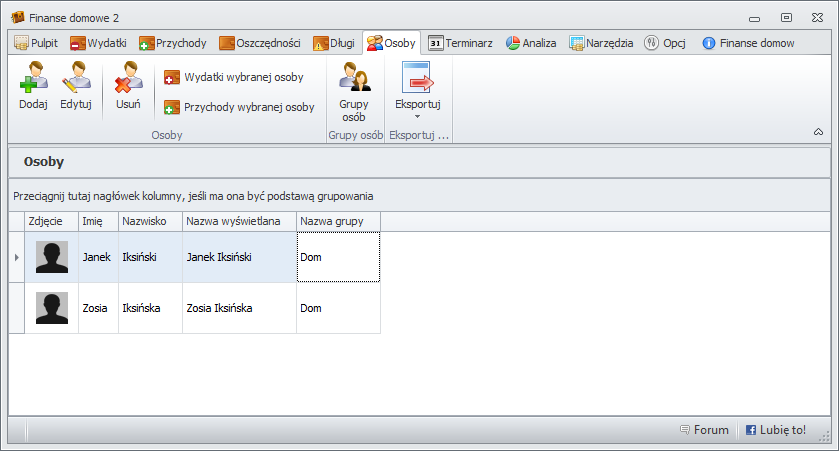Open the Oszczędności tab
The width and height of the screenshot is (839, 451).
click(260, 43)
